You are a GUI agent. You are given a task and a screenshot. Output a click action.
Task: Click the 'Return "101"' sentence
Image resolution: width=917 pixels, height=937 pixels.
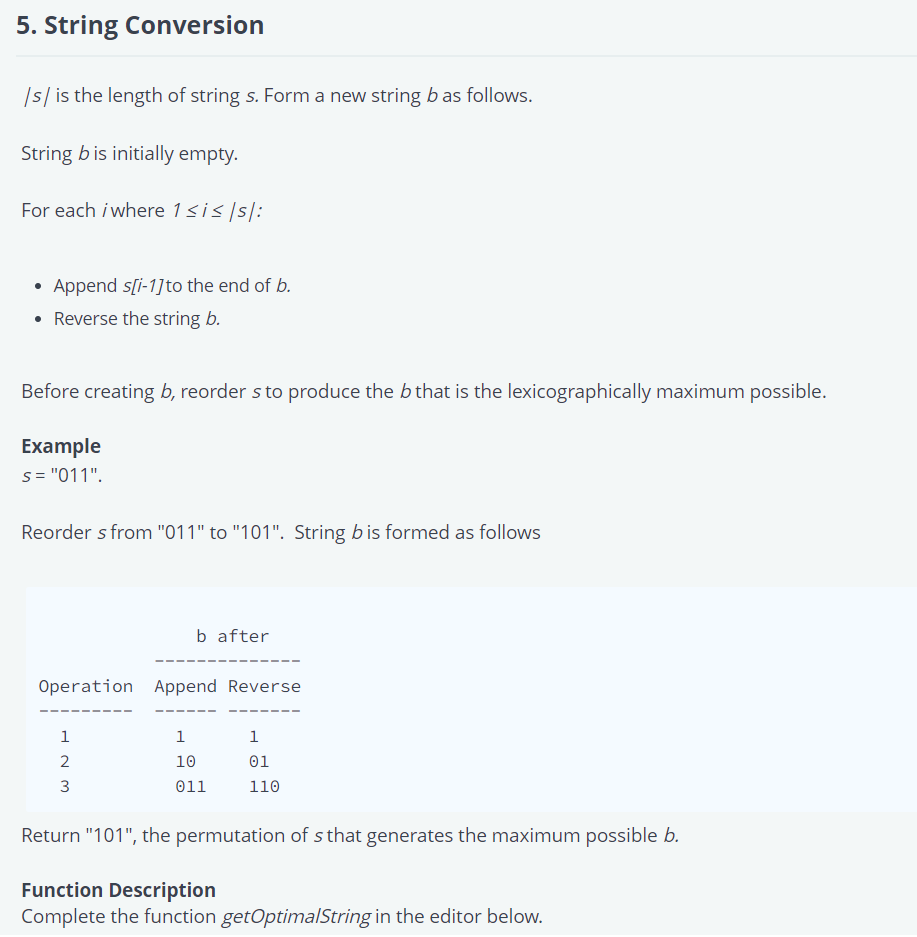click(350, 835)
